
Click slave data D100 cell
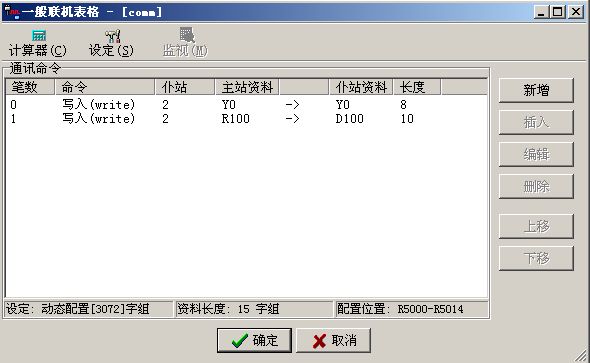click(350, 119)
